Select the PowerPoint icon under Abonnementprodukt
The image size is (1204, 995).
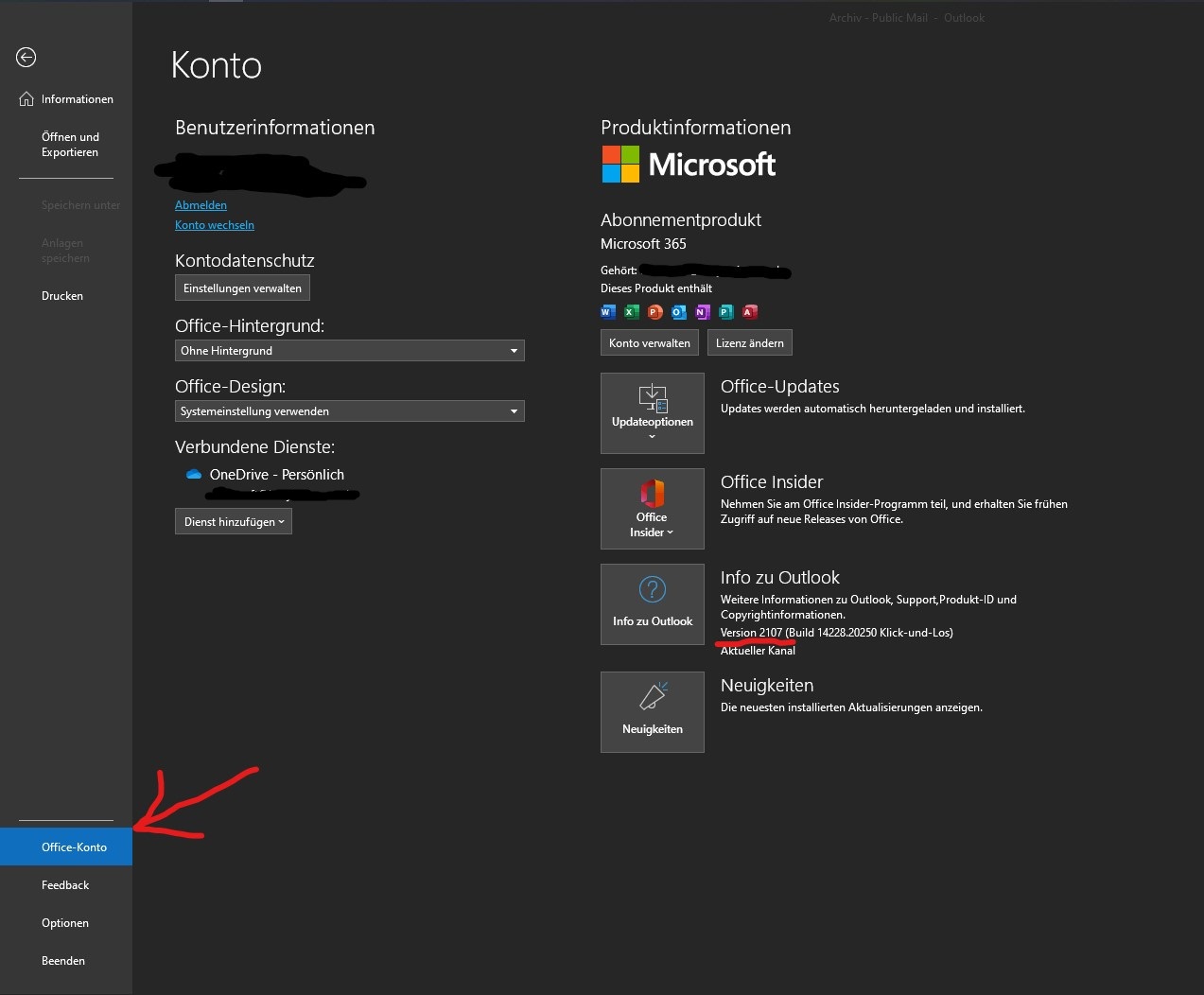coord(655,312)
